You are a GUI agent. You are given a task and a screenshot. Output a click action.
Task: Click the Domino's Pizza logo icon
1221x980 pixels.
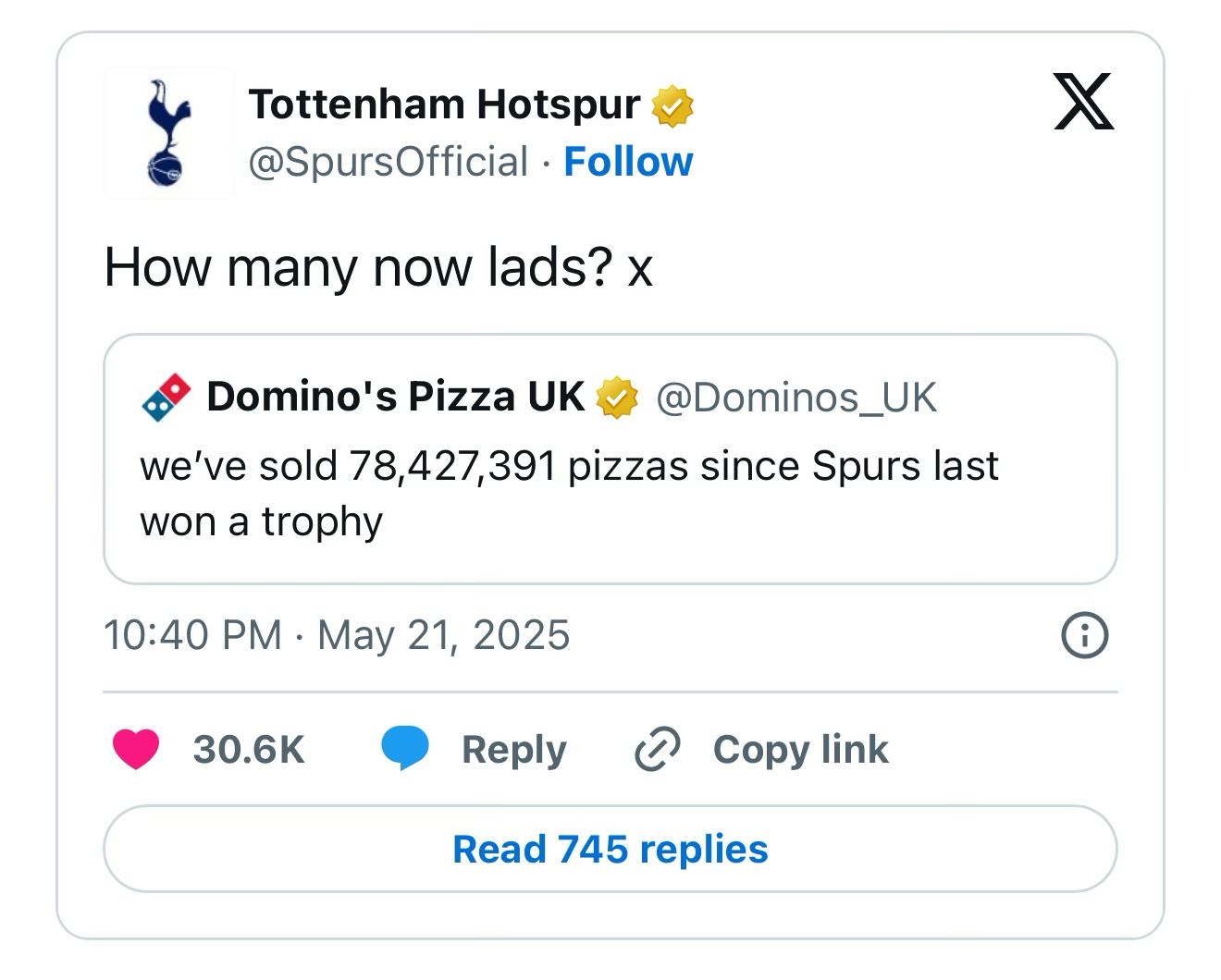click(x=166, y=398)
